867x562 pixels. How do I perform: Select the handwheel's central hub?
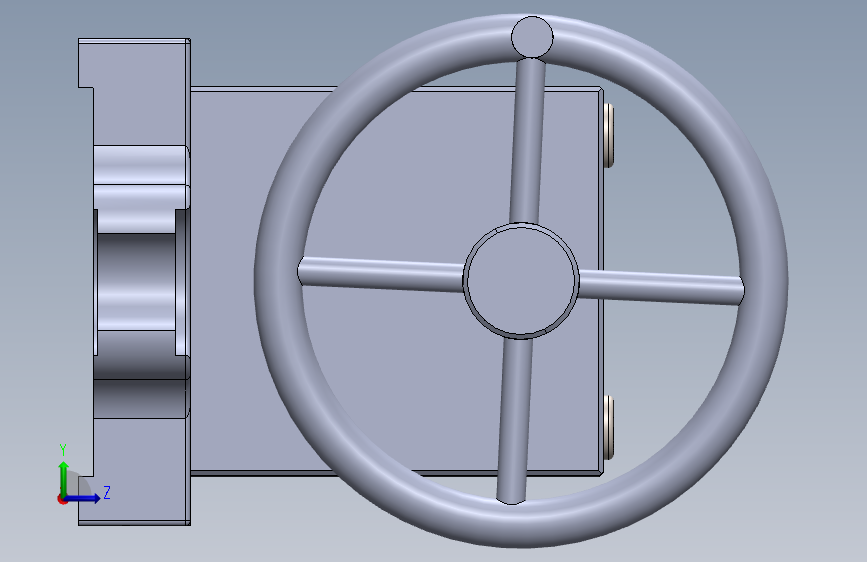click(521, 280)
